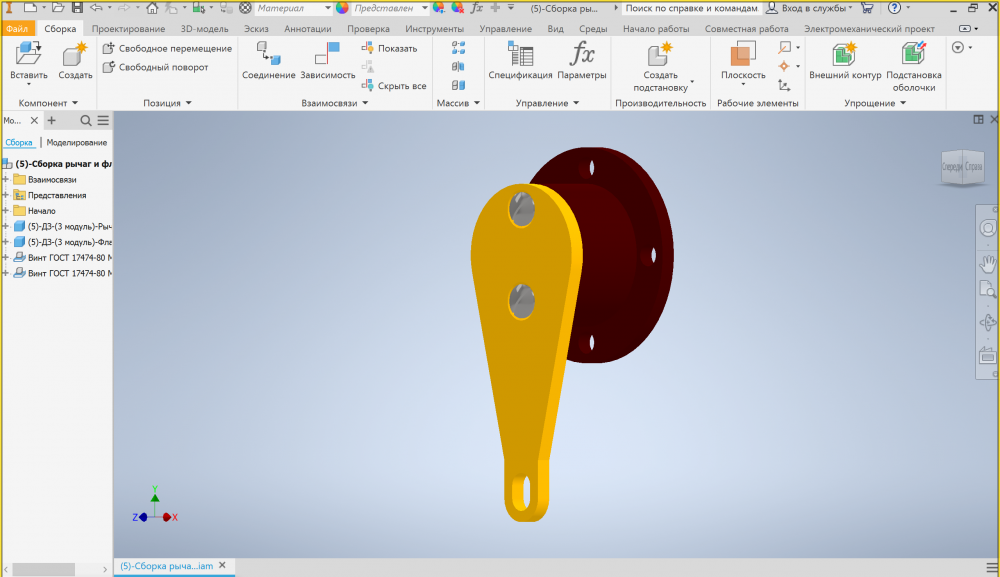Viewport: 1000px width, 577px height.
Task: Expand the Компонент panel dropdown
Action: tap(74, 103)
